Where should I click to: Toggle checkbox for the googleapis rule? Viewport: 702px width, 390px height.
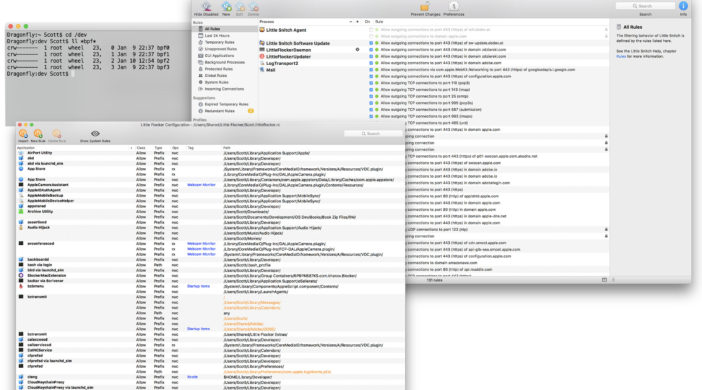371,70
